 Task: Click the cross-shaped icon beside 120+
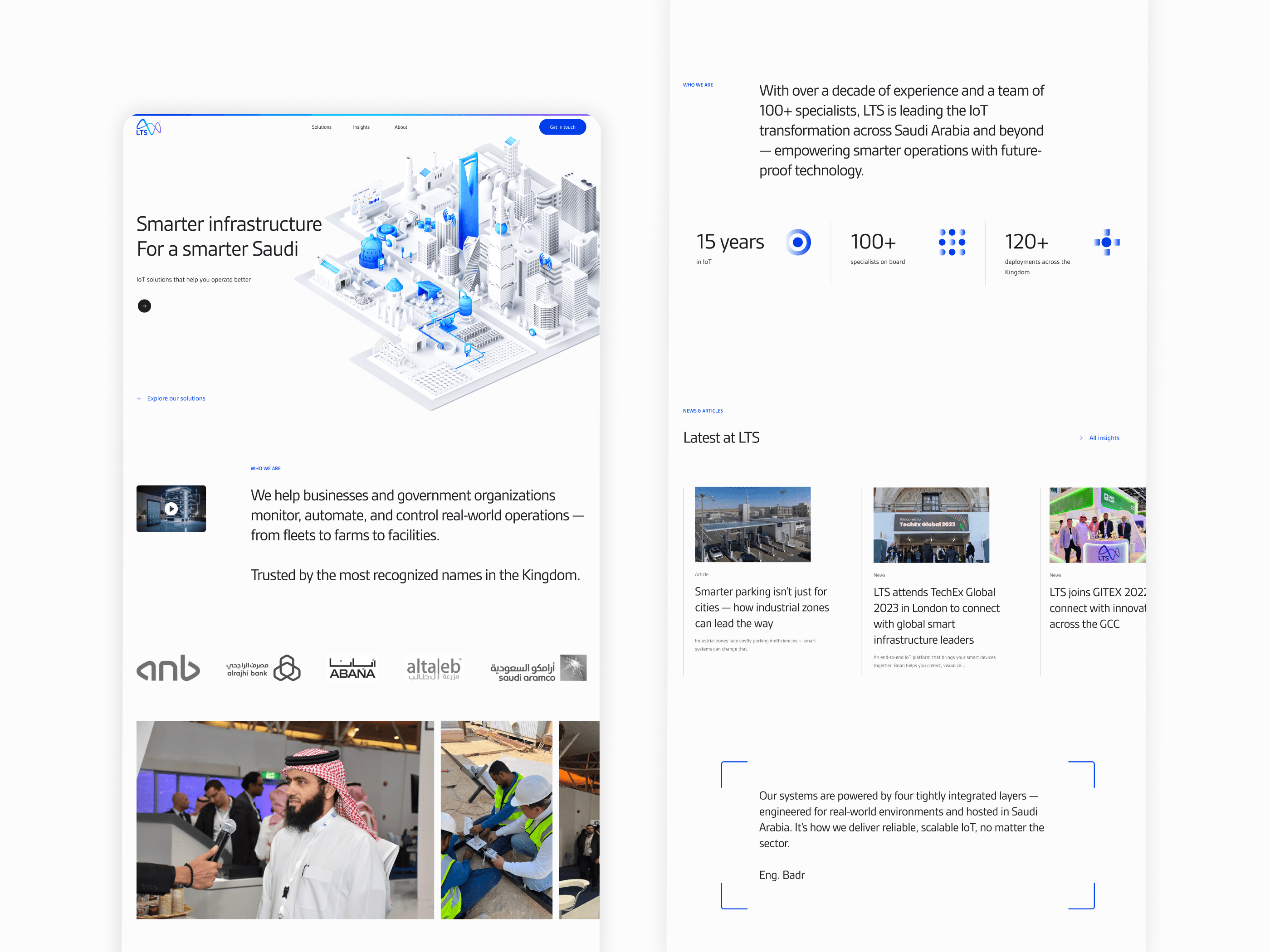[x=1106, y=242]
